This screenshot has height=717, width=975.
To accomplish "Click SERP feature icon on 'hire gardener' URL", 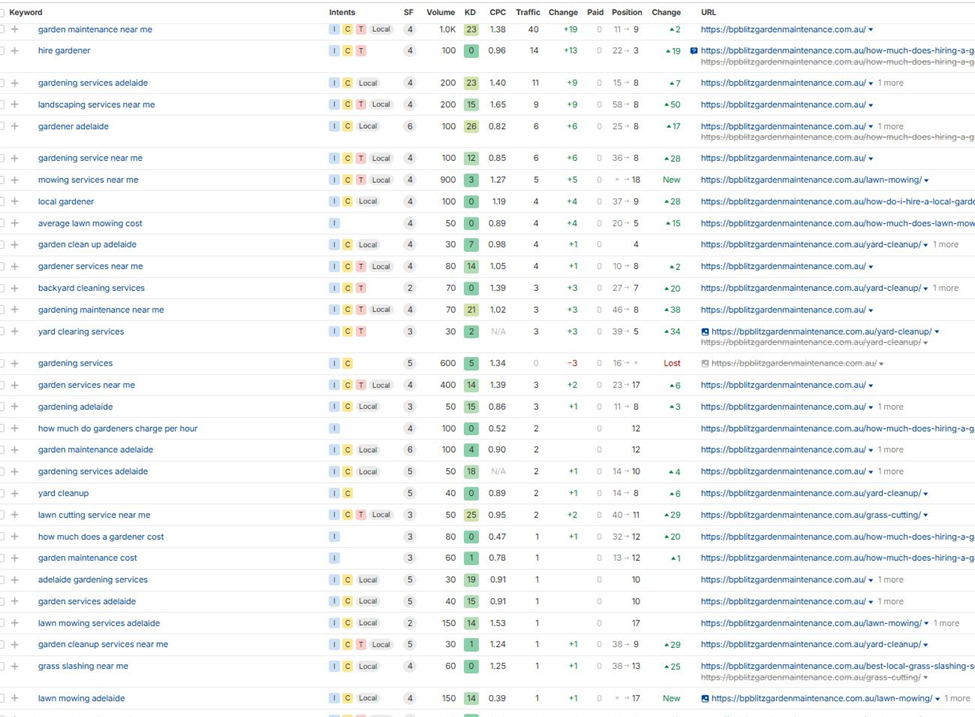I will 694,51.
